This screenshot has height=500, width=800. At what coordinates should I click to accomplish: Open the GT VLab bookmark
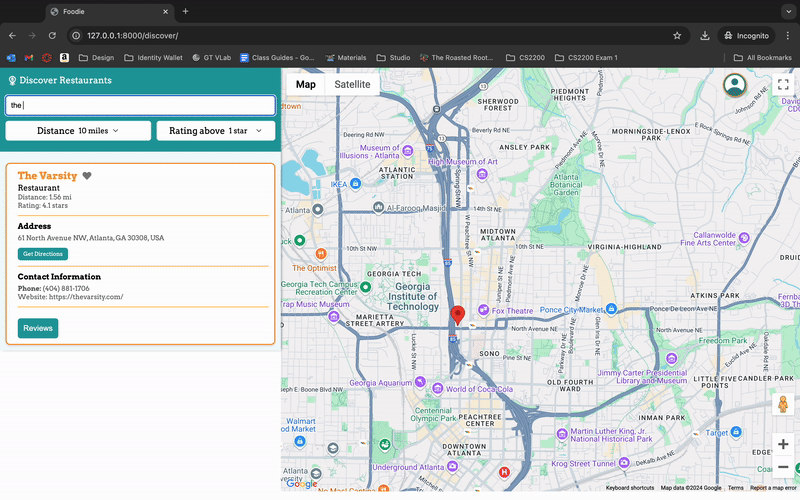[x=211, y=58]
